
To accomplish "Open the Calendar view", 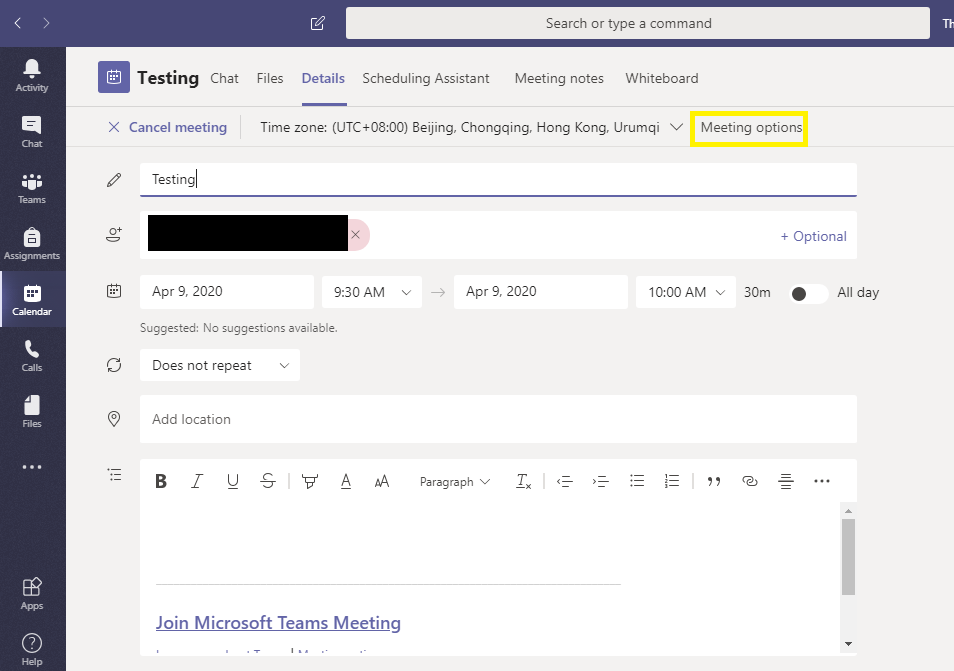I will pyautogui.click(x=32, y=300).
